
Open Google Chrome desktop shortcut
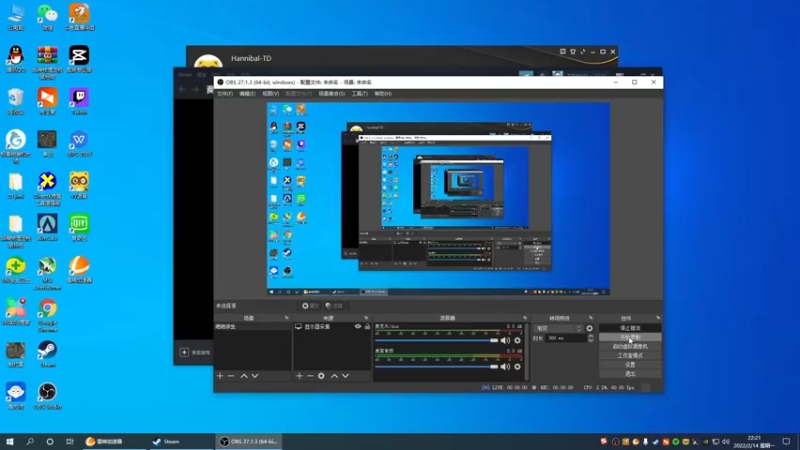pyautogui.click(x=47, y=315)
